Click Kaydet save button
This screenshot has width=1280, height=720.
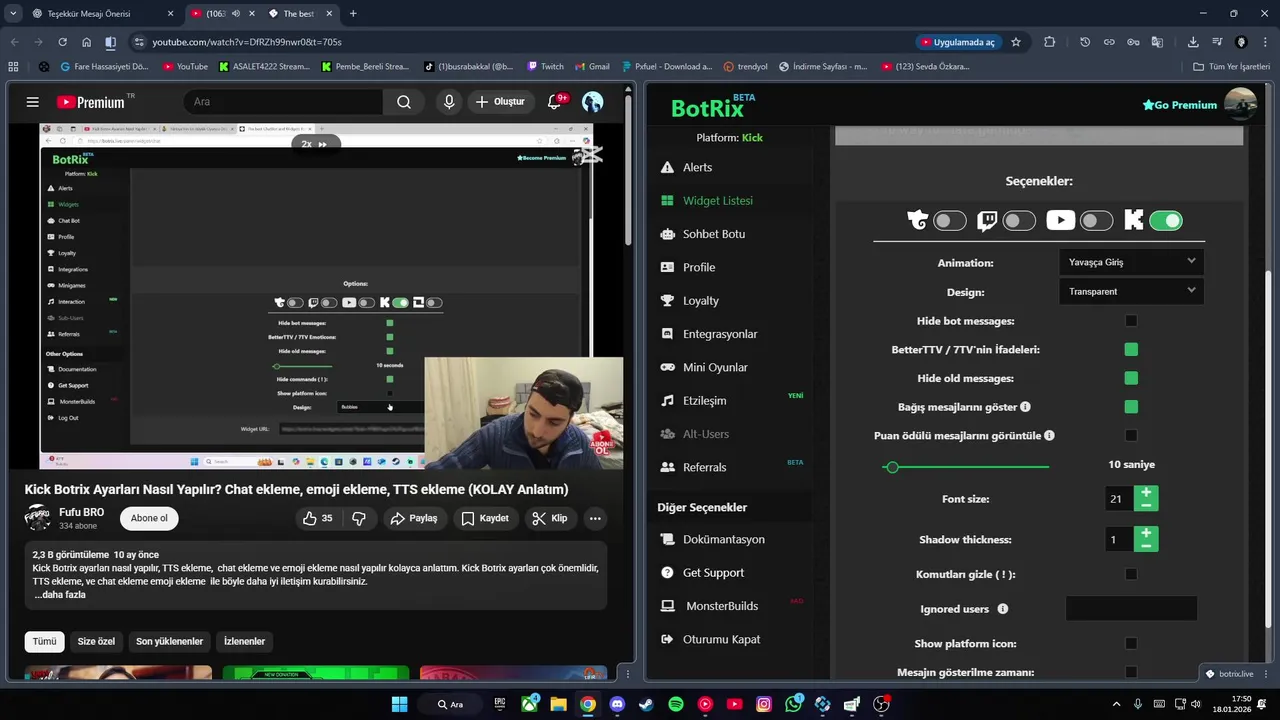(x=486, y=518)
